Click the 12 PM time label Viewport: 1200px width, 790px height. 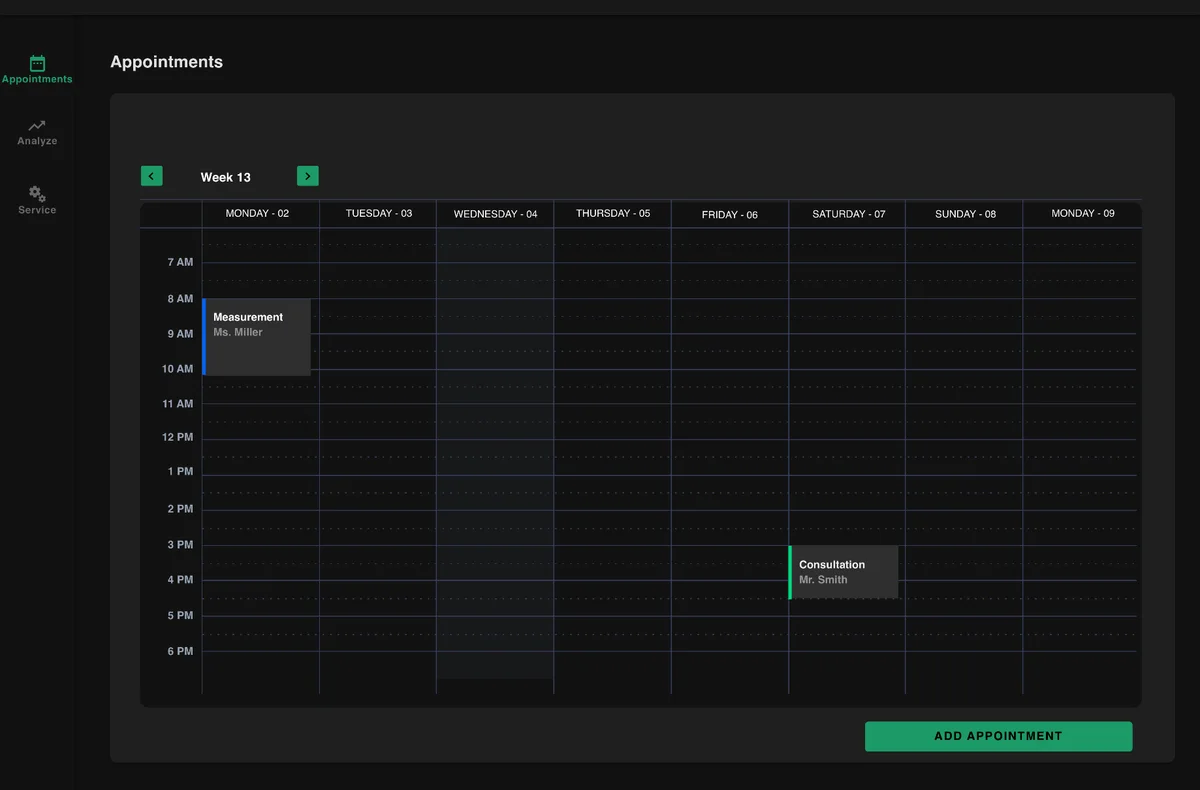click(x=177, y=437)
